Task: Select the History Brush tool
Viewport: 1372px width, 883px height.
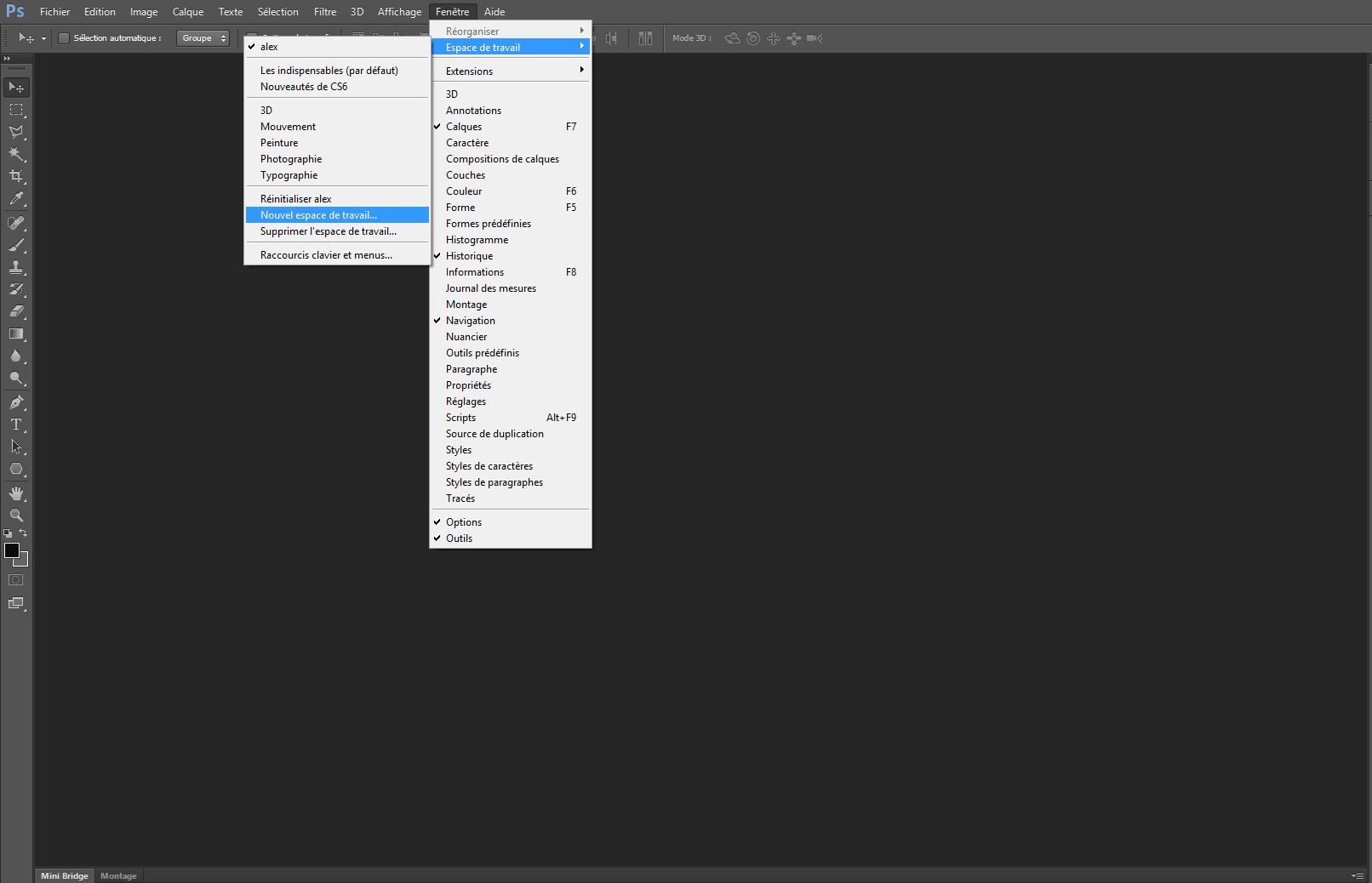Action: 16,289
